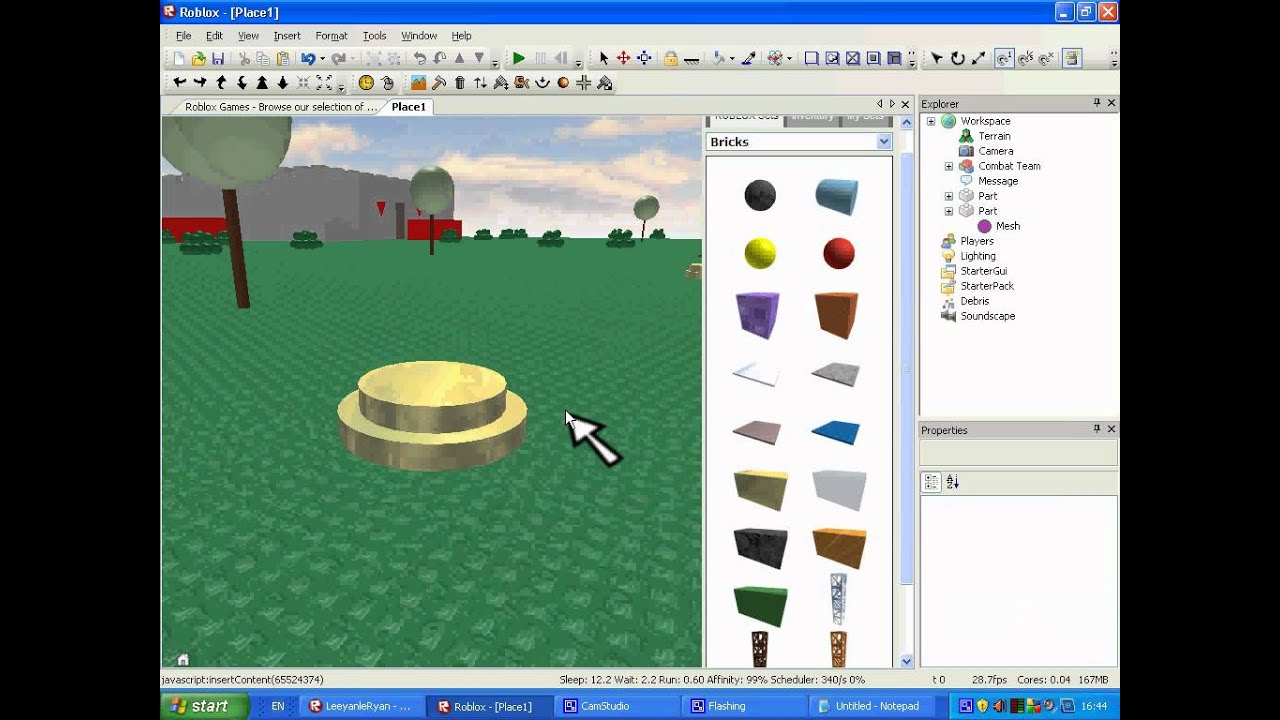Select StarterPack in the Explorer tree
The height and width of the screenshot is (720, 1280).
[x=987, y=286]
